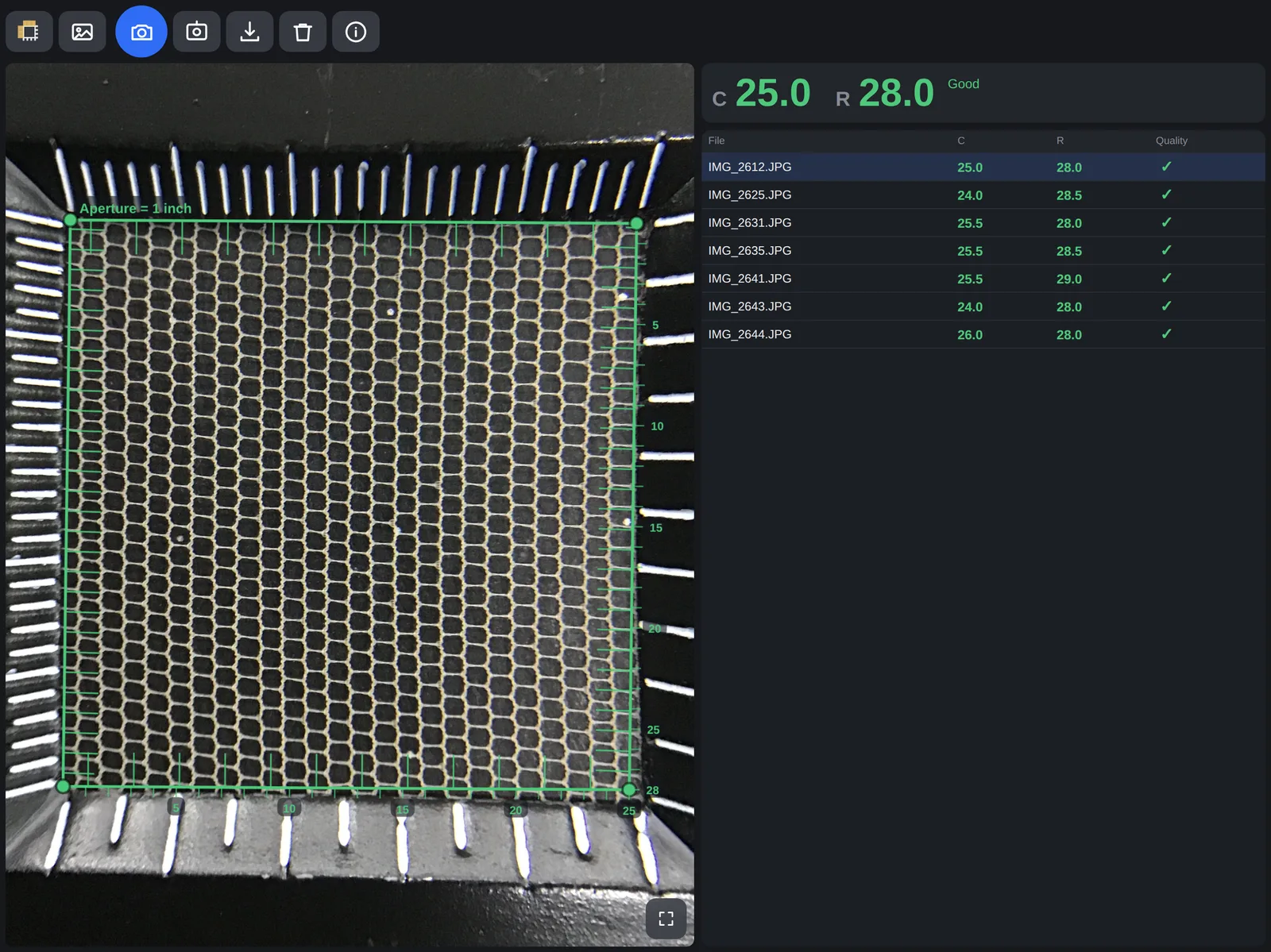The width and height of the screenshot is (1271, 952).
Task: Select the IMG_2644.JPG file row
Action: pos(983,333)
